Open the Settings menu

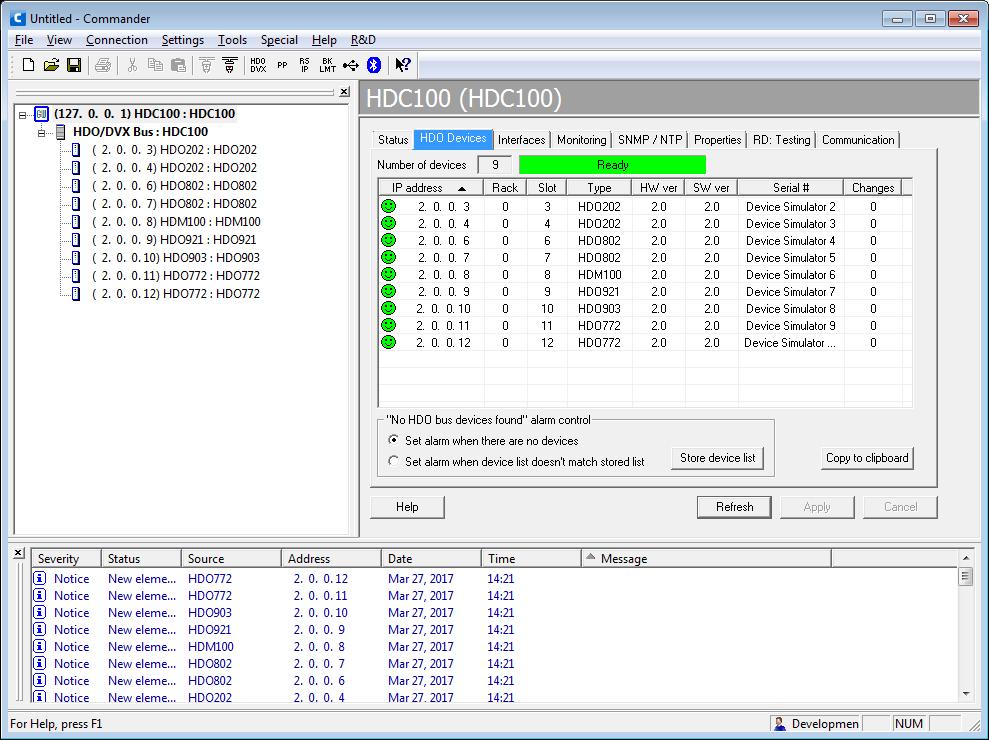click(x=182, y=40)
